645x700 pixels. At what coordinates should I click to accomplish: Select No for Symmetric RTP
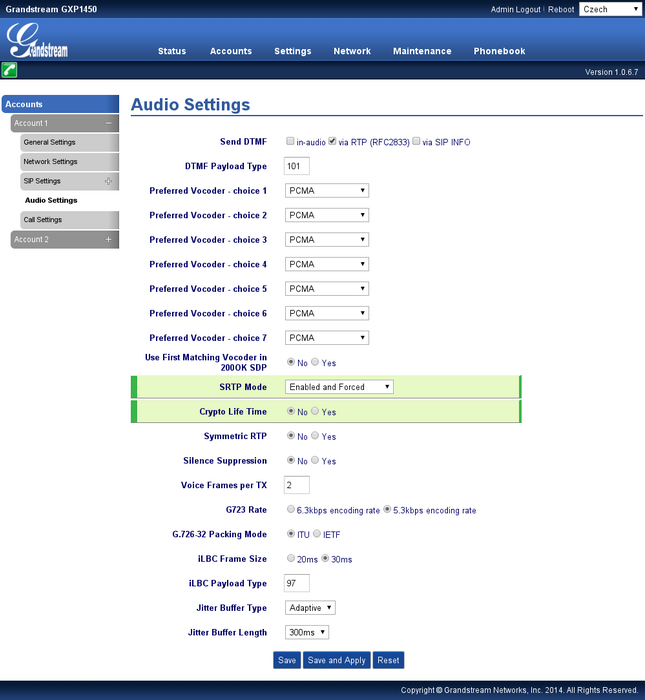(291, 436)
